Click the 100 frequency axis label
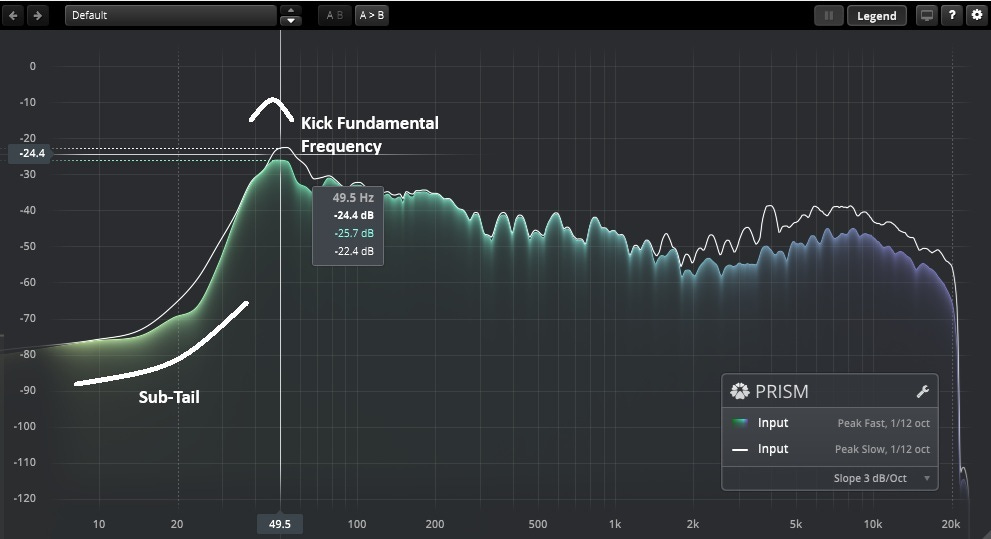This screenshot has height=539, width=991. pos(357,524)
